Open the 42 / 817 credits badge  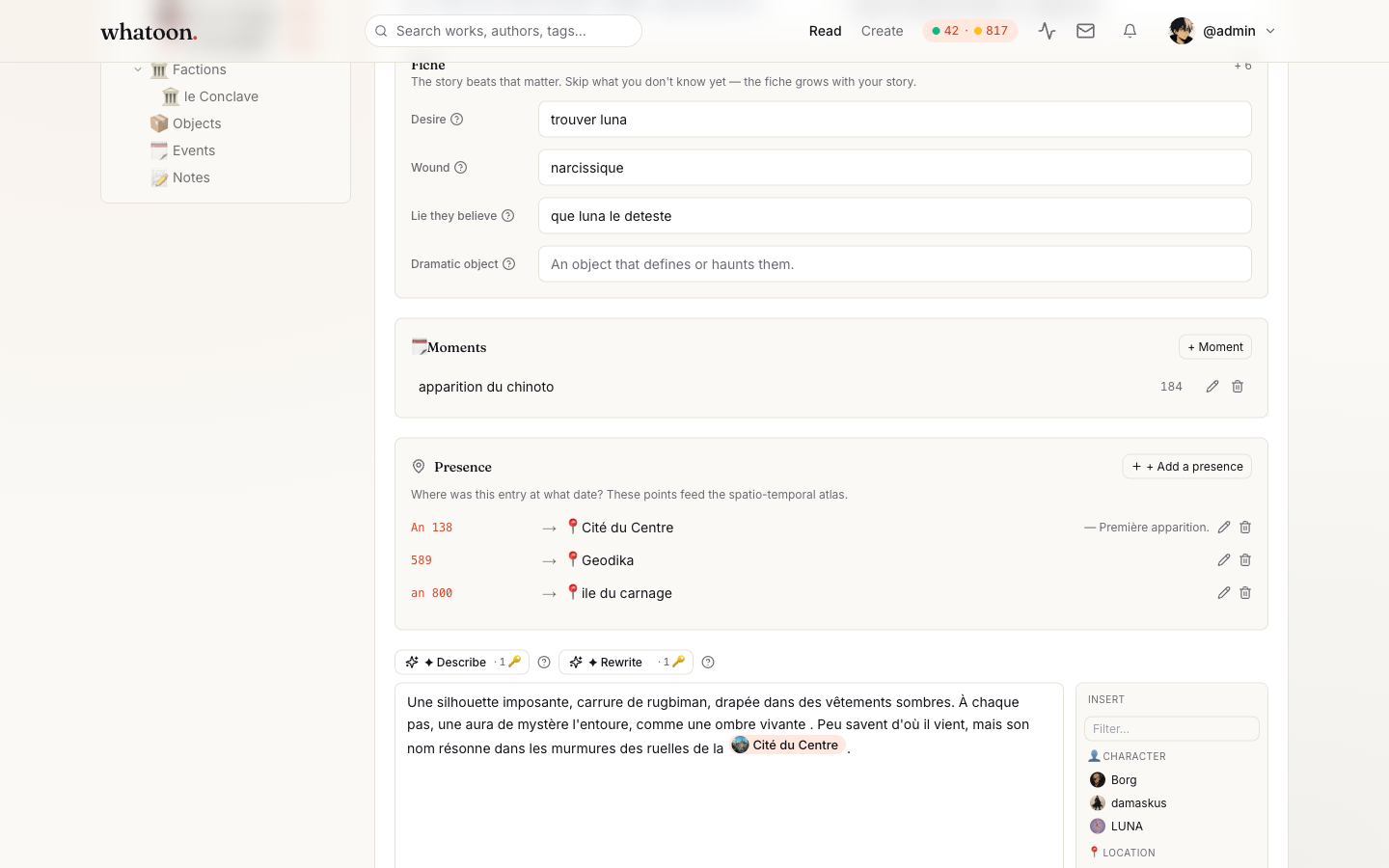click(x=969, y=31)
